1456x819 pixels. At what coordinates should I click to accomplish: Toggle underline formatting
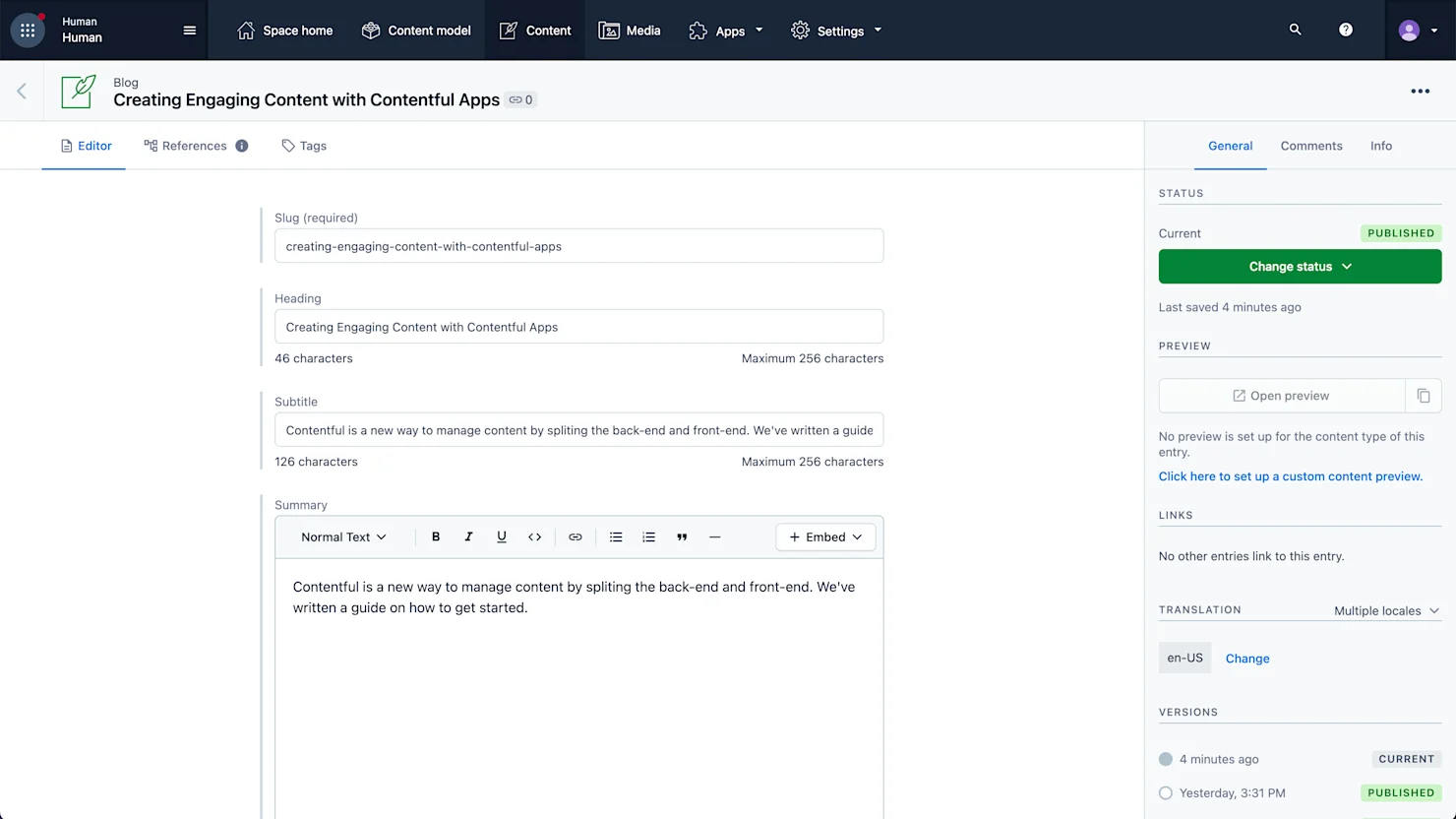click(x=502, y=537)
